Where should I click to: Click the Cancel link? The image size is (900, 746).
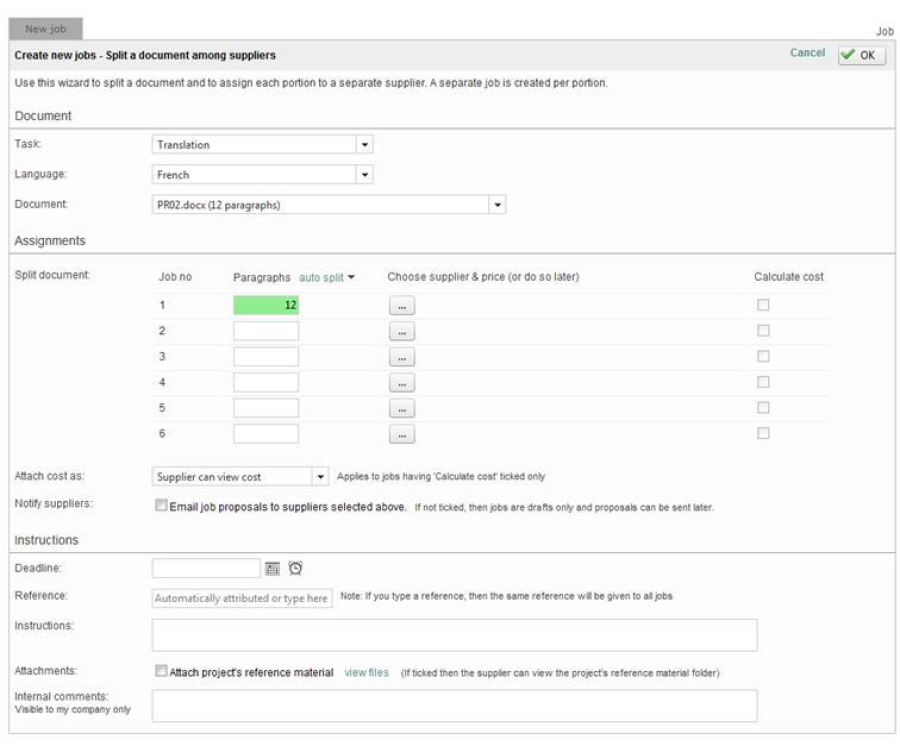807,53
